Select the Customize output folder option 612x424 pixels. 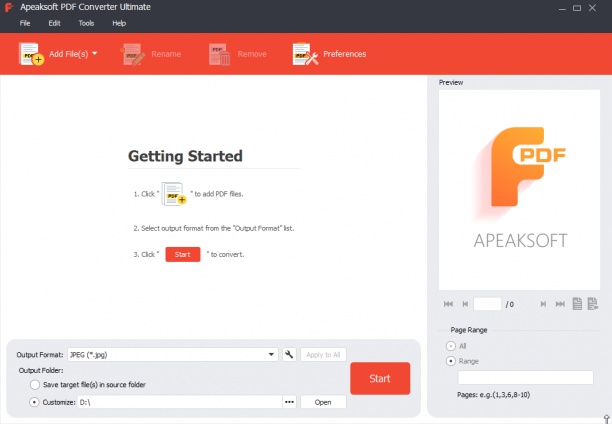coord(34,402)
